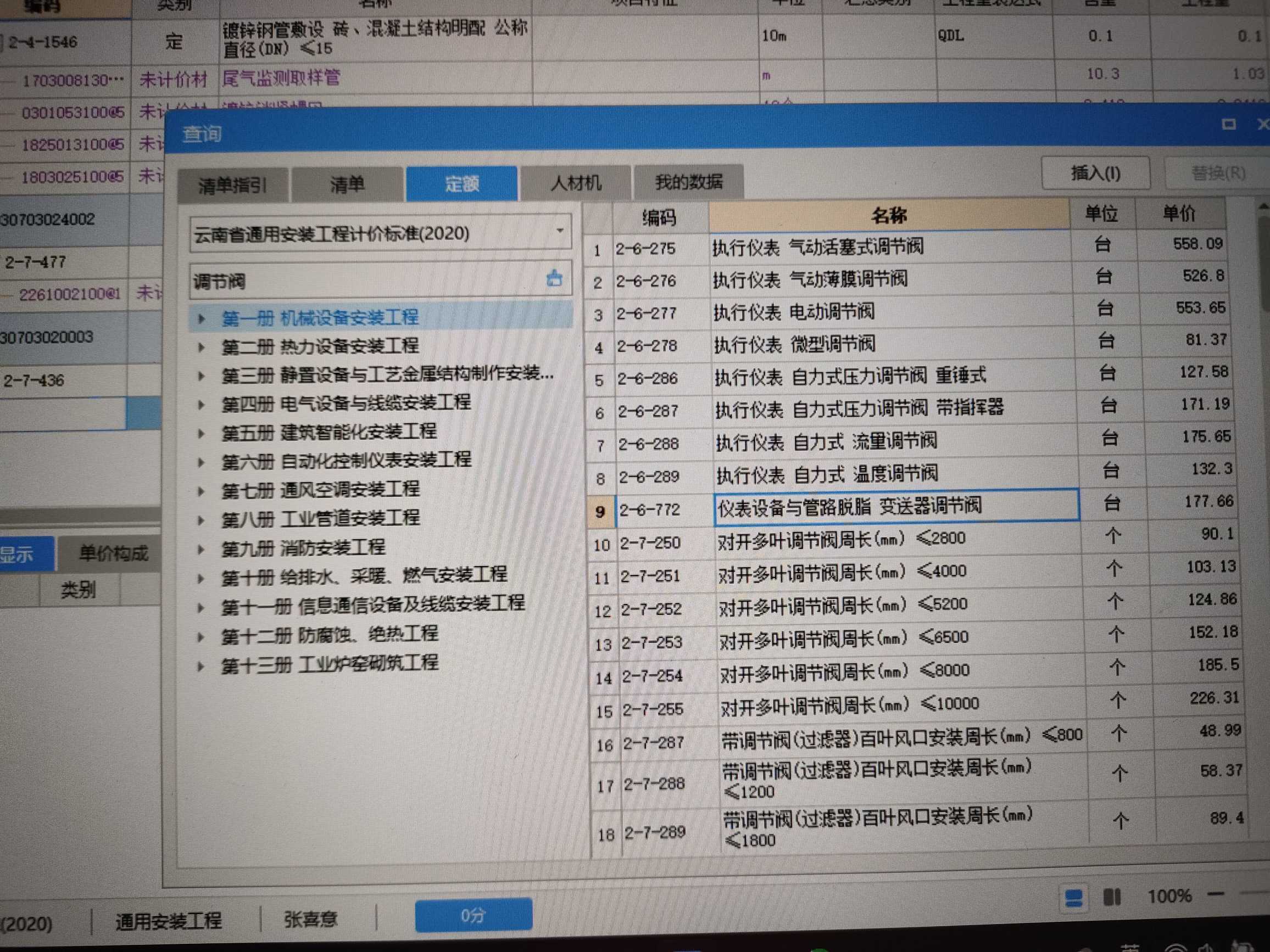This screenshot has width=1270, height=952.
Task: Click cell 仪表设备与管路脱脂 变送器调节阀
Action: [897, 507]
